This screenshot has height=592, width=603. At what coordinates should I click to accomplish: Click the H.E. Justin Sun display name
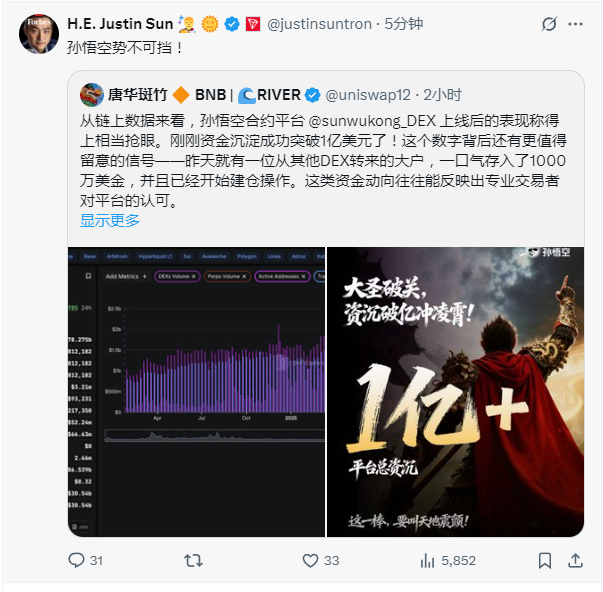[x=120, y=24]
